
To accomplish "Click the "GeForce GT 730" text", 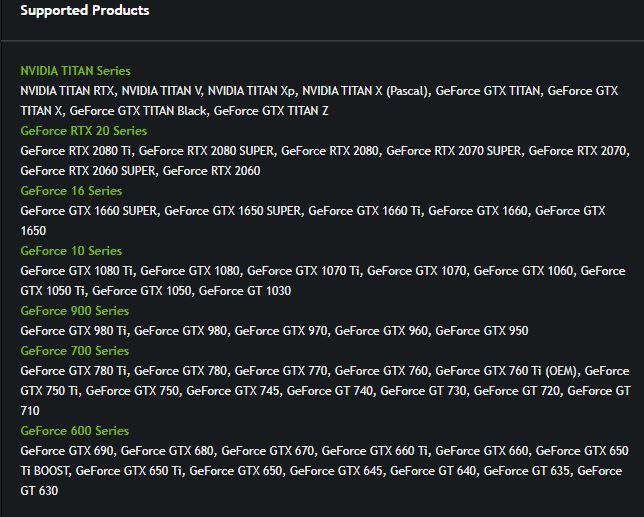I will [x=423, y=391].
